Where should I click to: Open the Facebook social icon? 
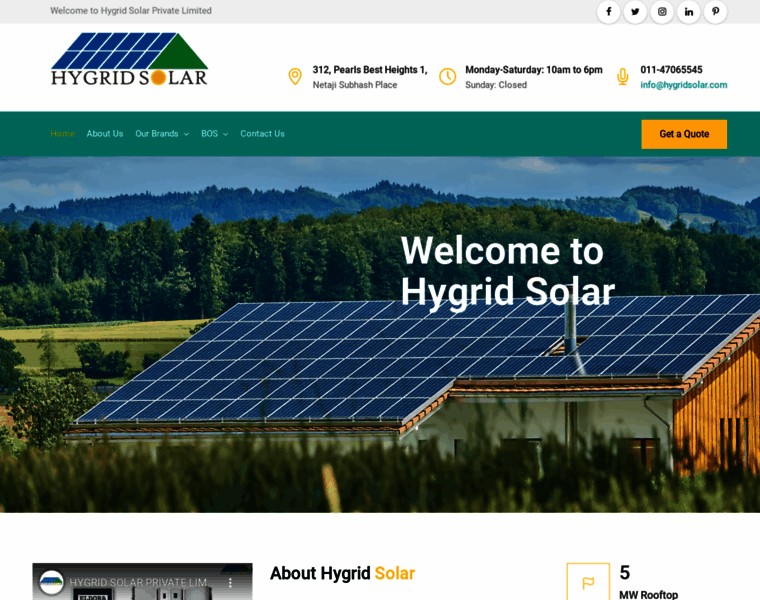click(608, 12)
